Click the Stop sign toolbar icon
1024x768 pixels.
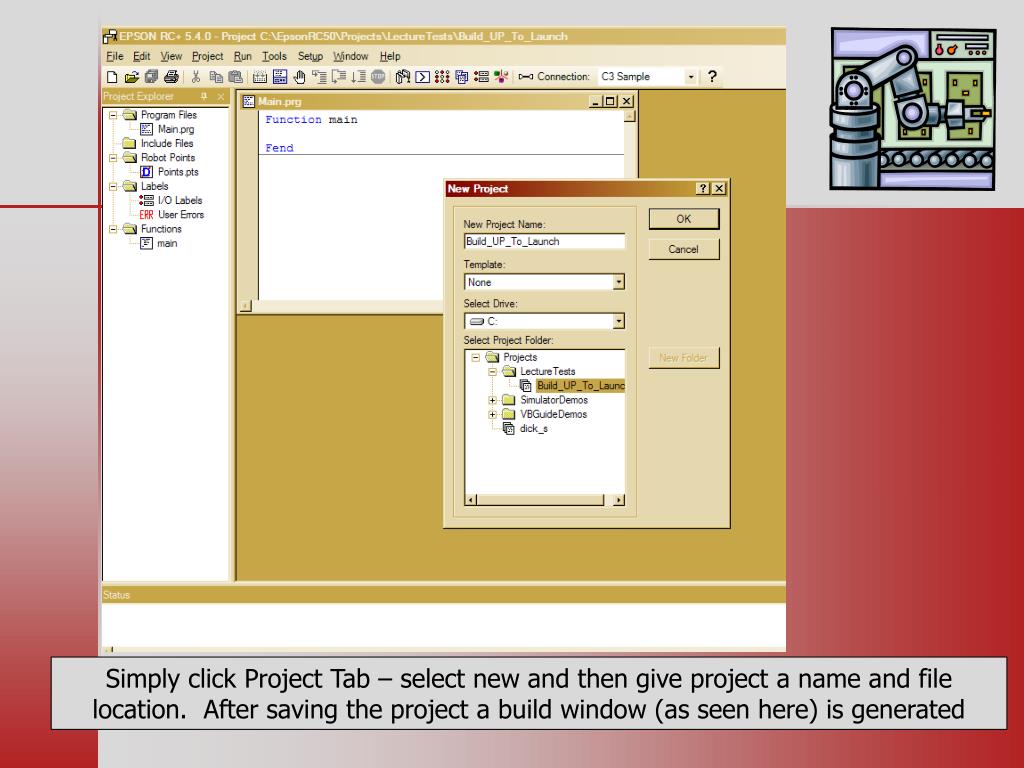(377, 77)
